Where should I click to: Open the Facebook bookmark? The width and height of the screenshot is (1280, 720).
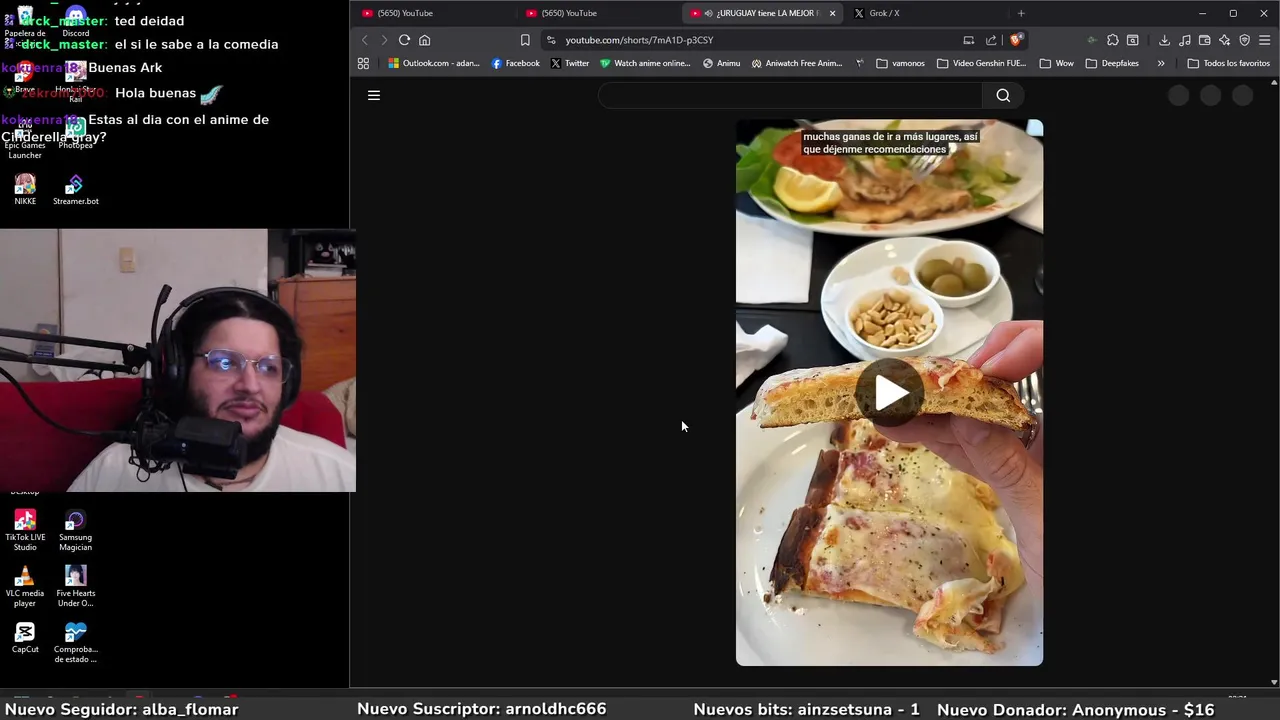tap(516, 63)
